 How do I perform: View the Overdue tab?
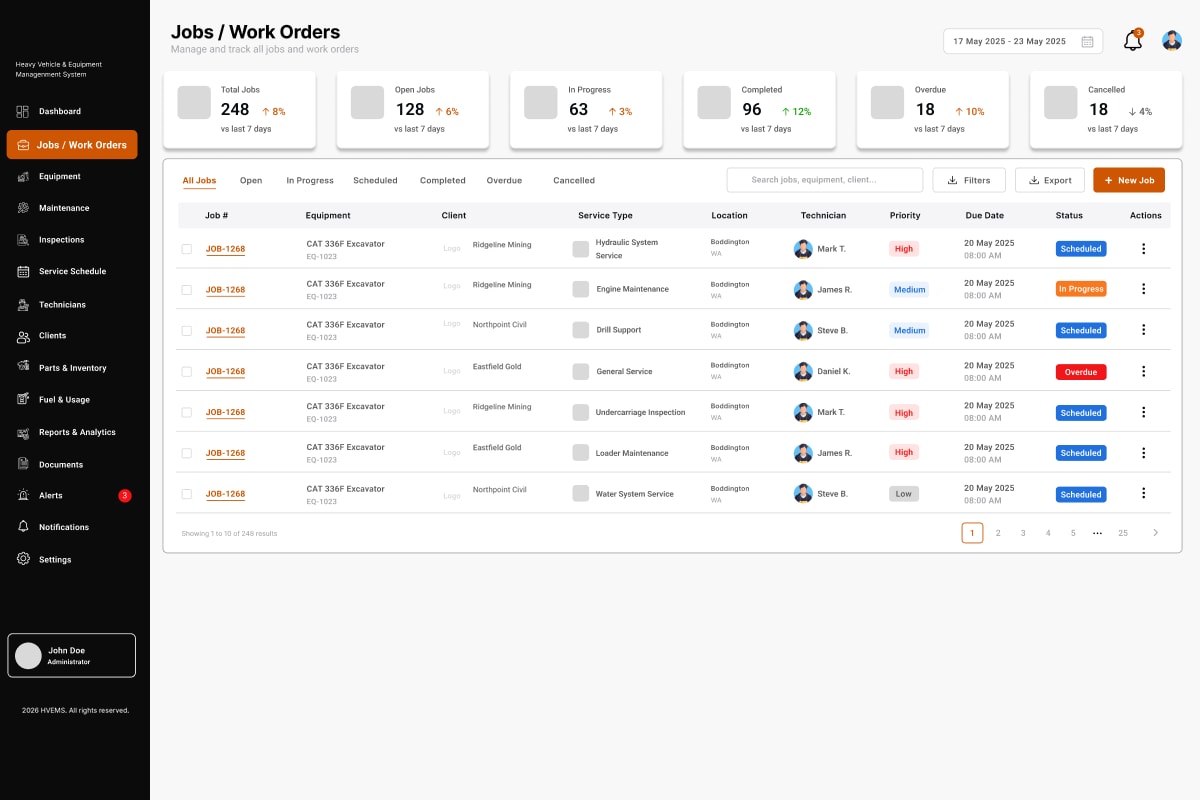tap(504, 181)
